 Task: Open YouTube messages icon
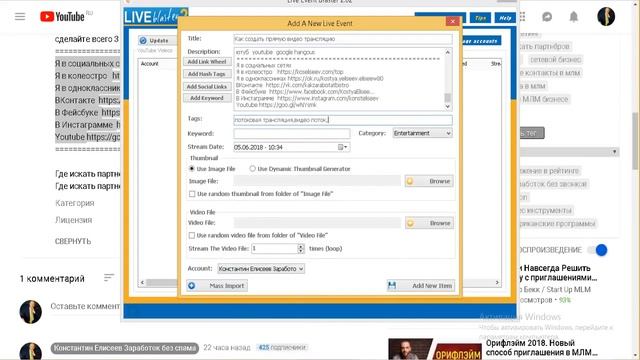(x=547, y=17)
